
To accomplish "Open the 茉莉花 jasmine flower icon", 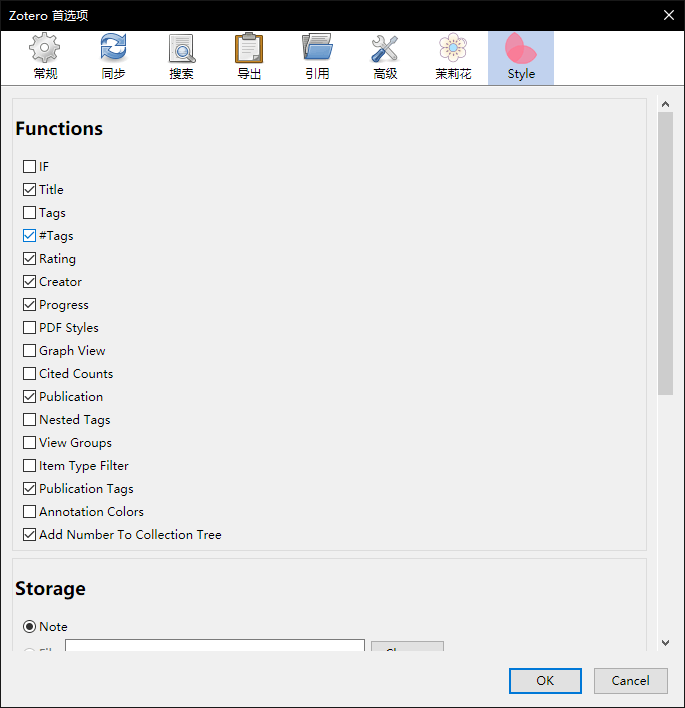I will coord(452,47).
